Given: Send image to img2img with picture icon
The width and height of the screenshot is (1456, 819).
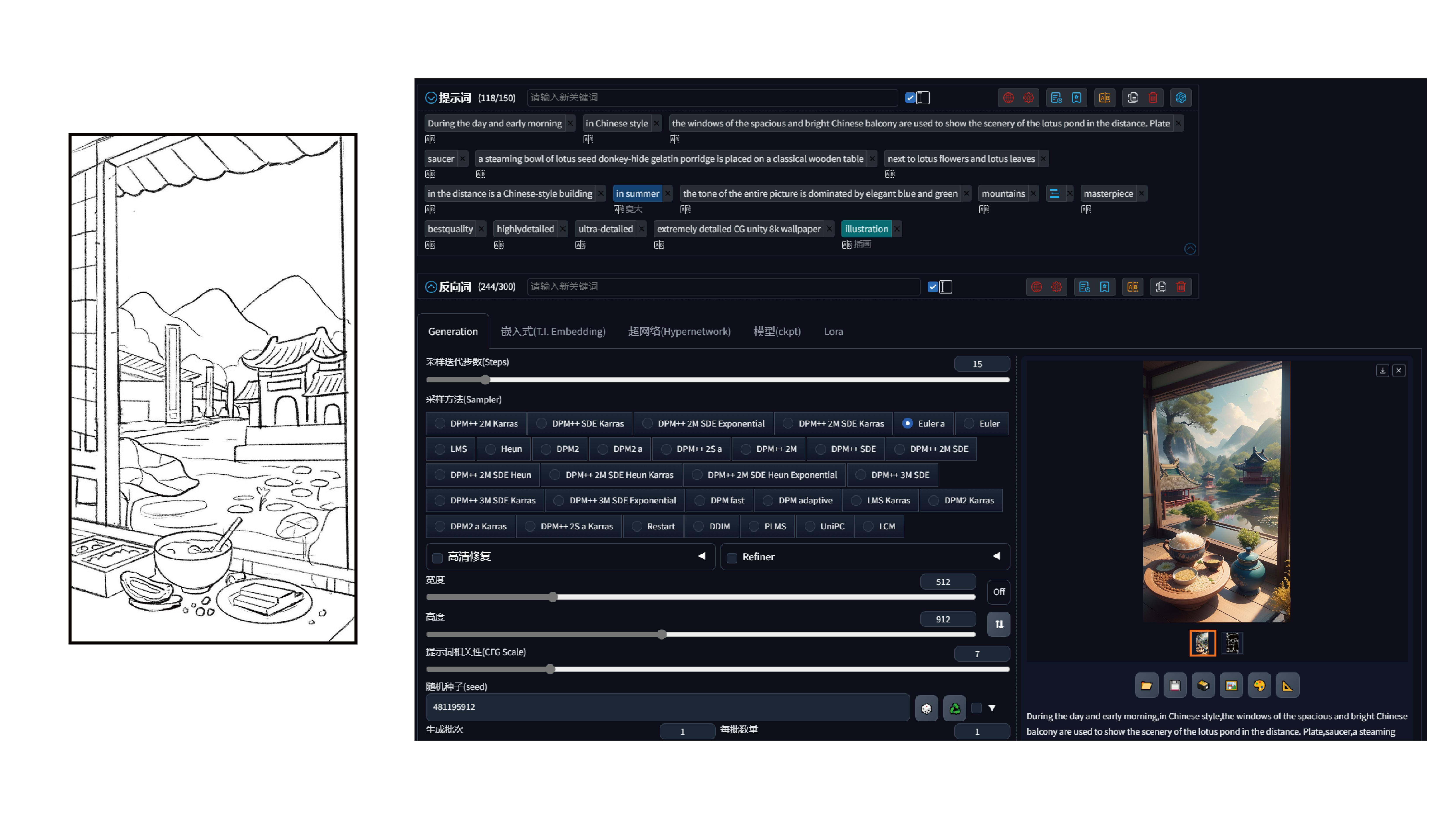Looking at the screenshot, I should pyautogui.click(x=1231, y=686).
